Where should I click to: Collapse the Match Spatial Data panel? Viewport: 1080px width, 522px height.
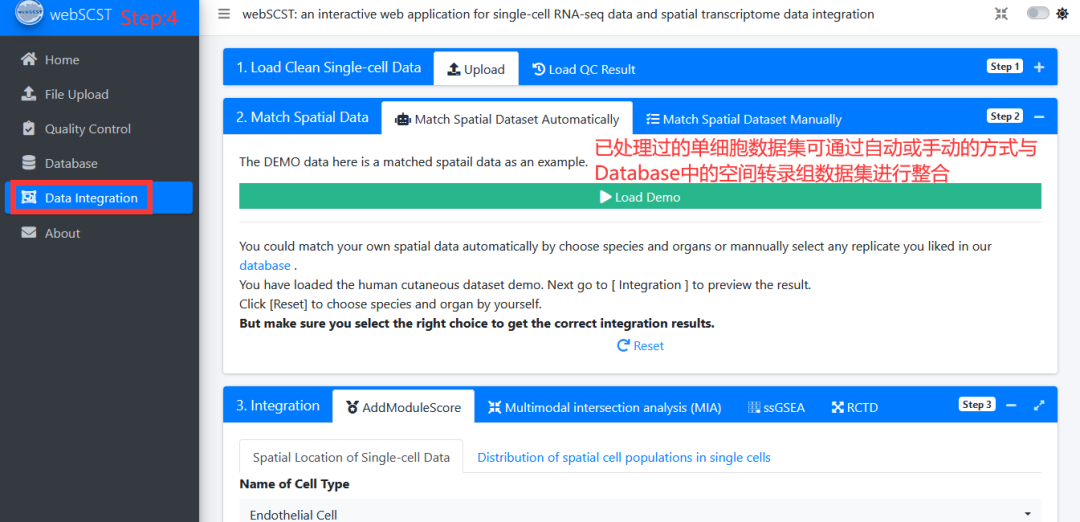click(1039, 116)
